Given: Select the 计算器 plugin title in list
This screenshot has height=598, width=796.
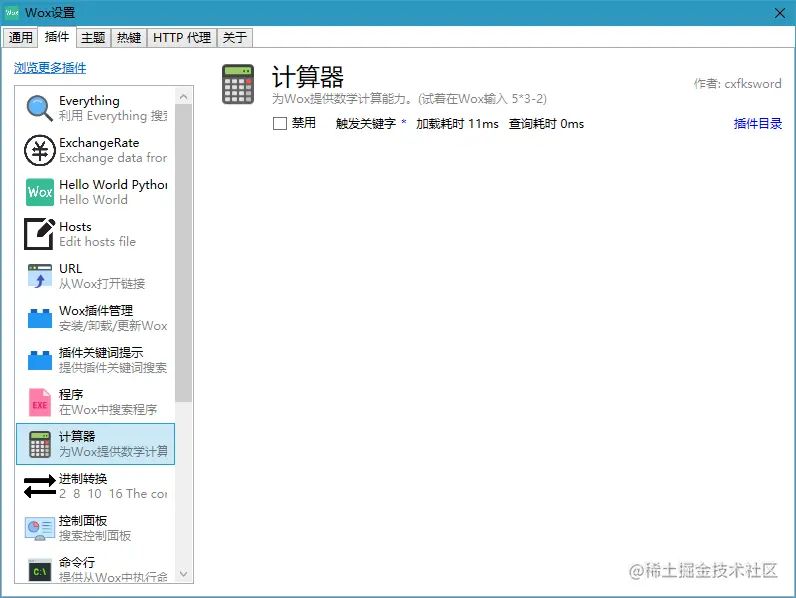Looking at the screenshot, I should pyautogui.click(x=77, y=437).
